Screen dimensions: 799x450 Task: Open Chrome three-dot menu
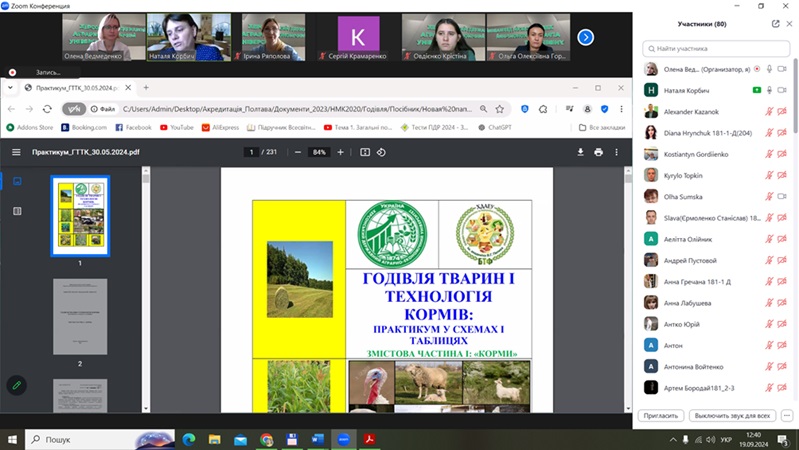(621, 109)
